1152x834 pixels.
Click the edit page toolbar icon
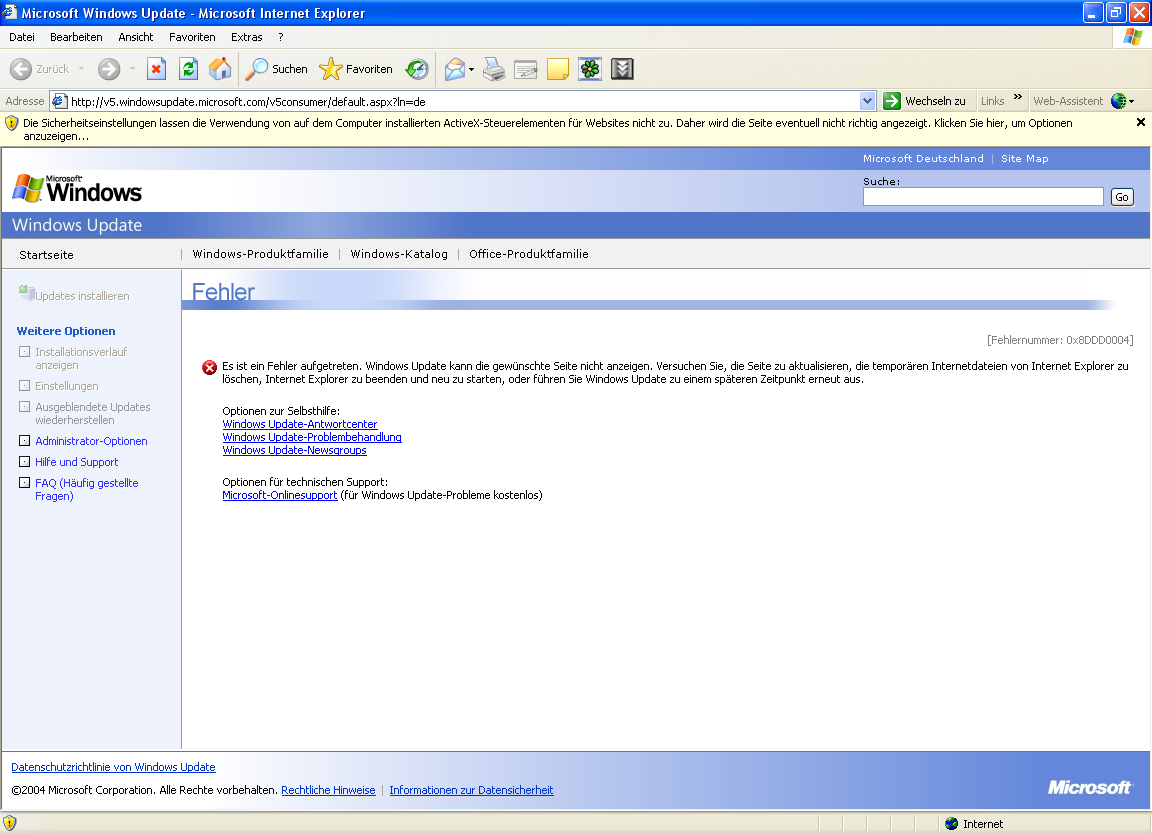tap(525, 69)
